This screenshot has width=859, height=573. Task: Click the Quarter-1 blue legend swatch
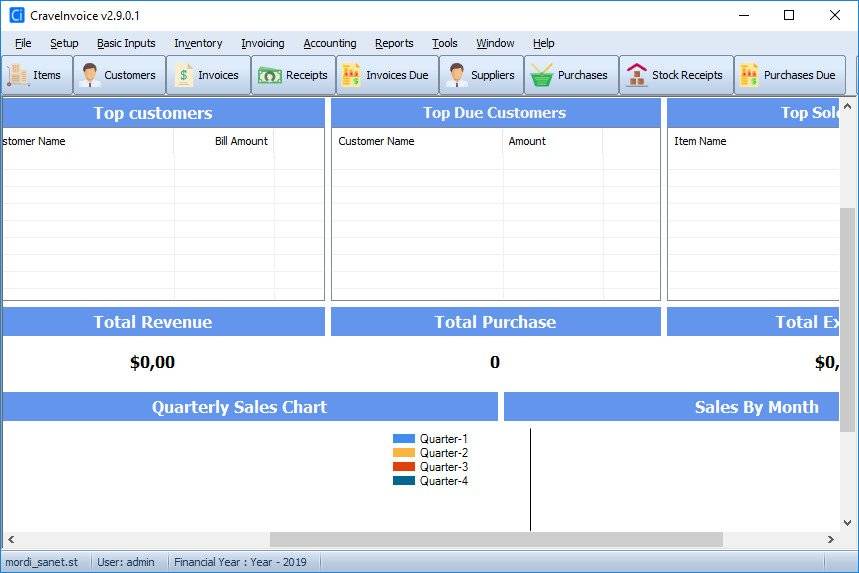(404, 439)
